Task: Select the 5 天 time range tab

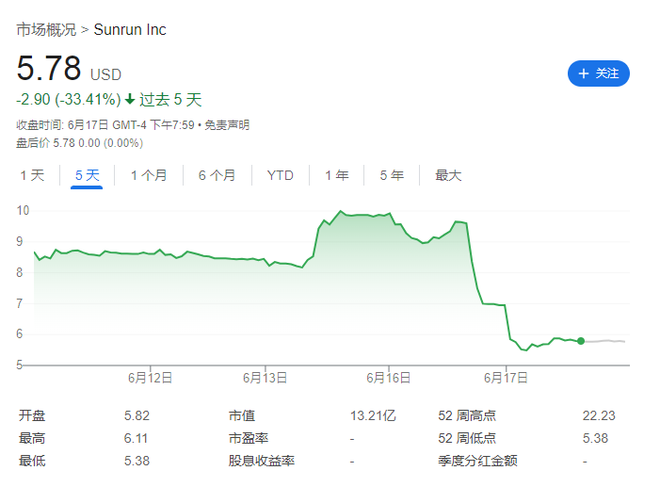Action: [x=87, y=175]
